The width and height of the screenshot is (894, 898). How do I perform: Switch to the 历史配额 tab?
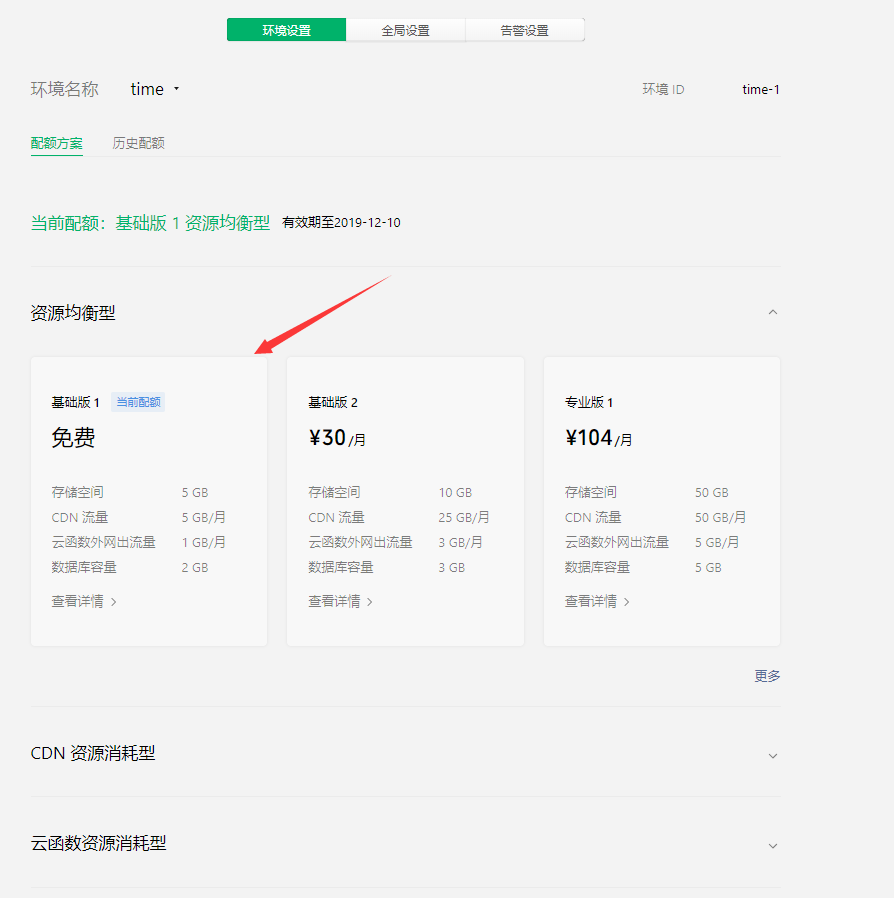pos(138,143)
